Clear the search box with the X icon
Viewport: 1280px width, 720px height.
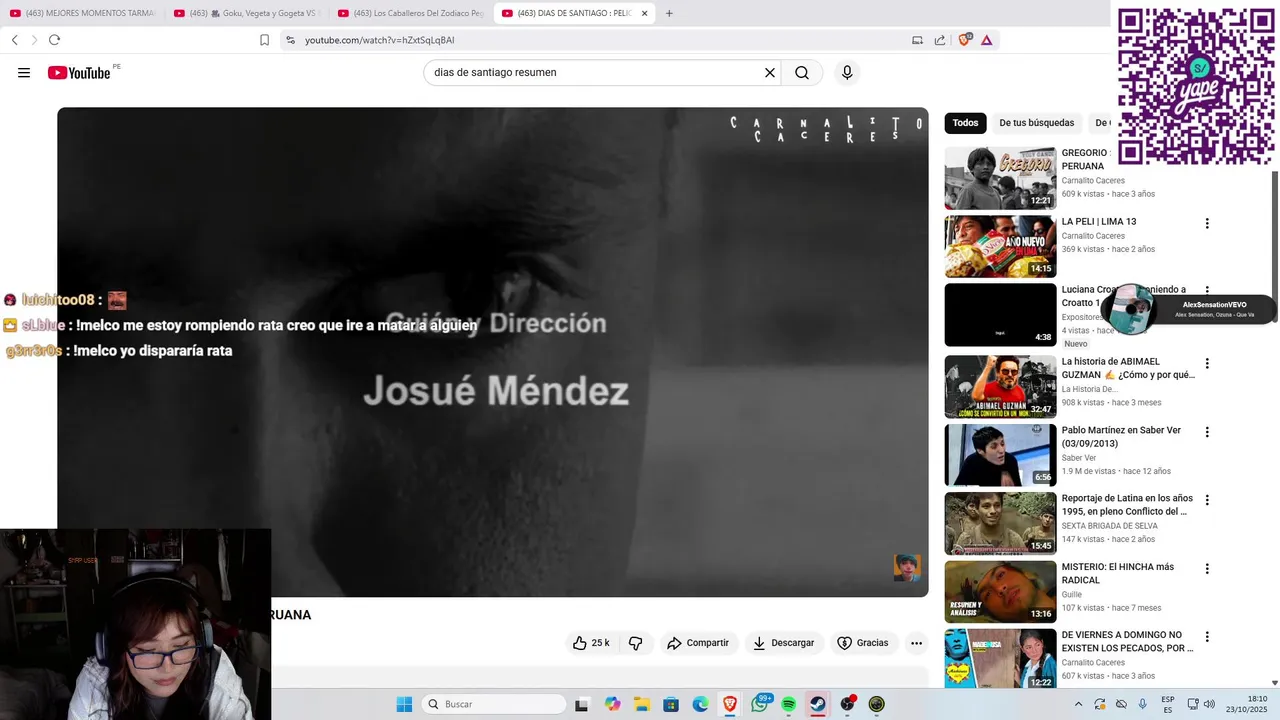[770, 73]
